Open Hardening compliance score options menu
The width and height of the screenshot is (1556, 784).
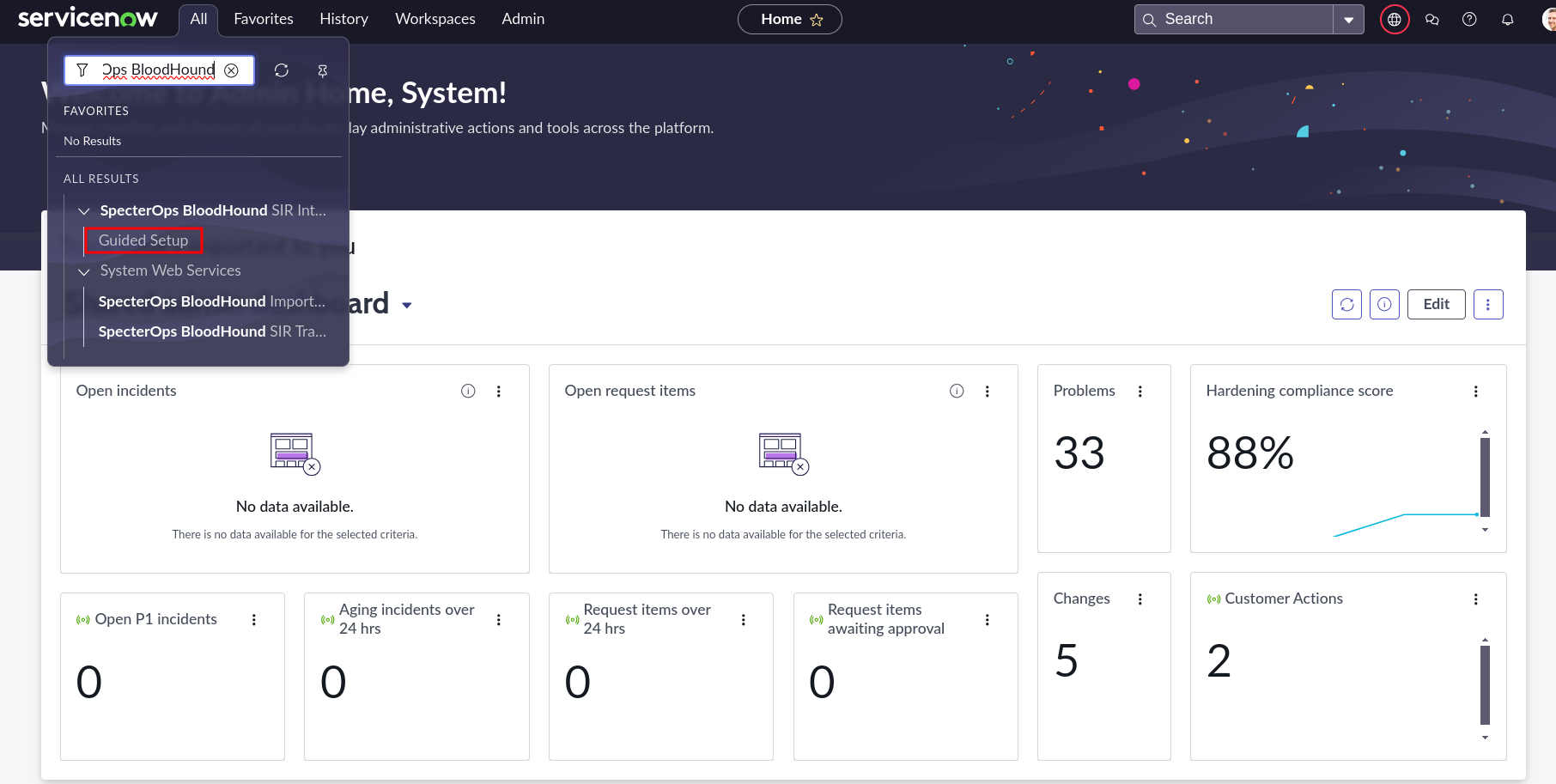coord(1476,392)
